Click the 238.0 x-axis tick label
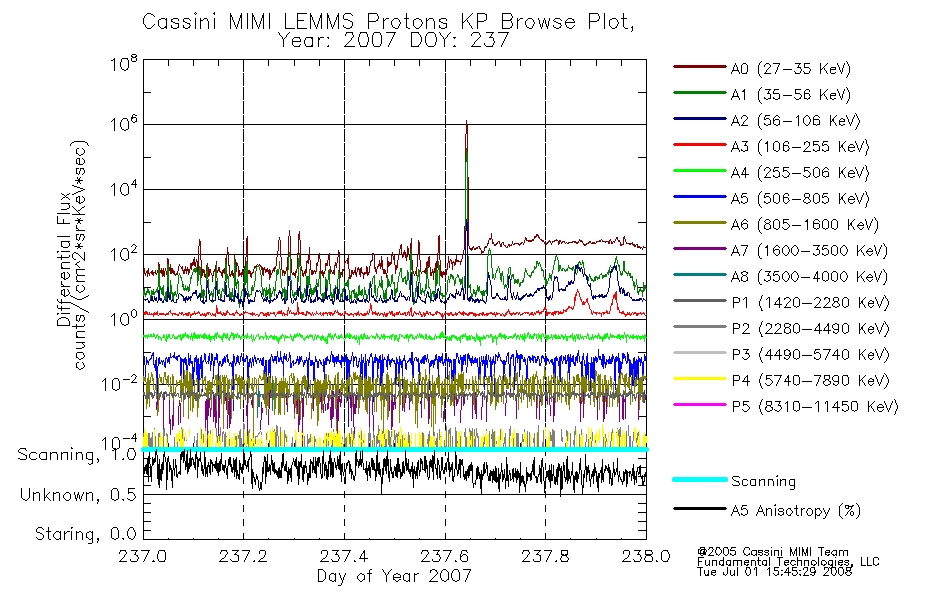The height and width of the screenshot is (600, 950). [x=646, y=556]
